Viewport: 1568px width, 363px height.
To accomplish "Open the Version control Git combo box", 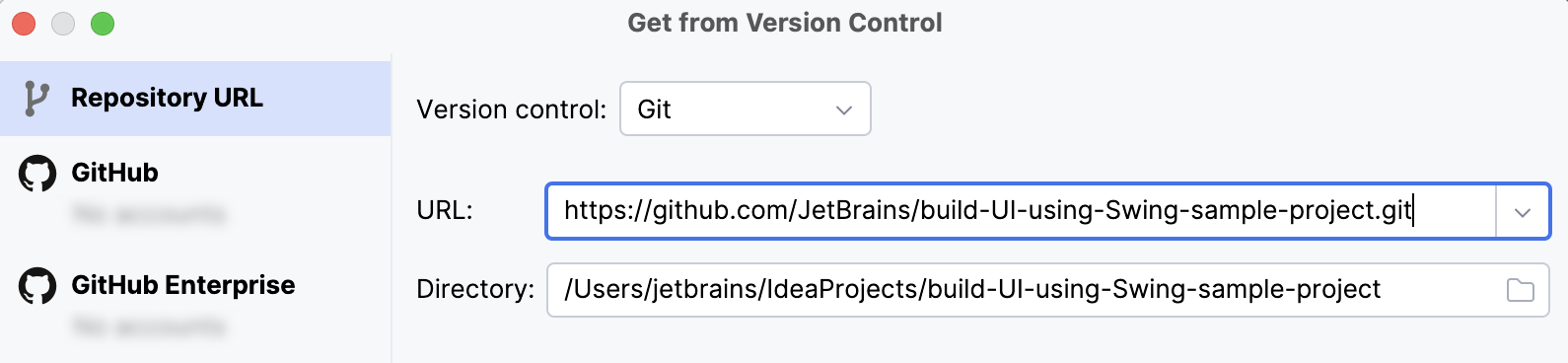I will [x=746, y=109].
